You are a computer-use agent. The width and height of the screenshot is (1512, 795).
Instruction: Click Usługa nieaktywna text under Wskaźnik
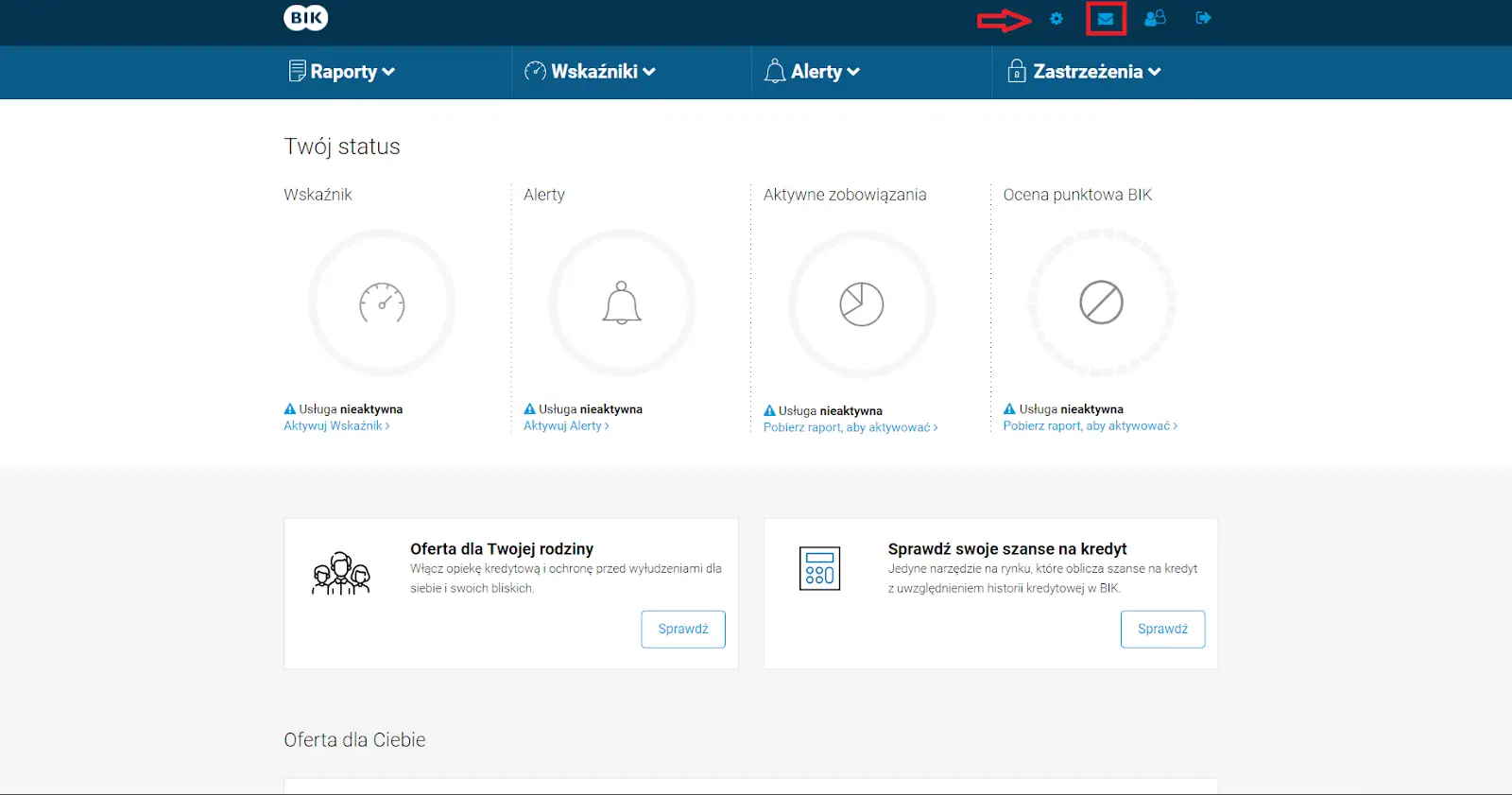click(351, 409)
